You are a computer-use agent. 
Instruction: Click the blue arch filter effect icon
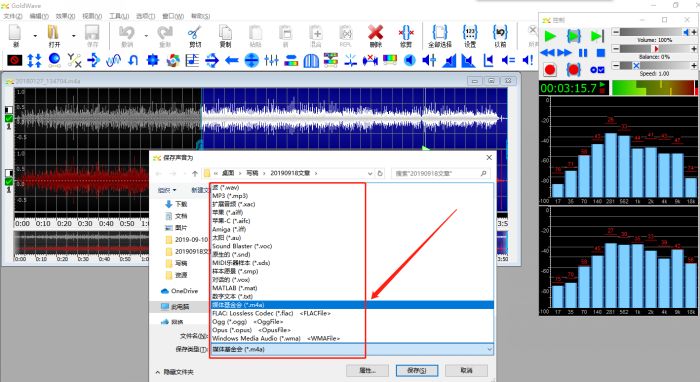[x=311, y=60]
